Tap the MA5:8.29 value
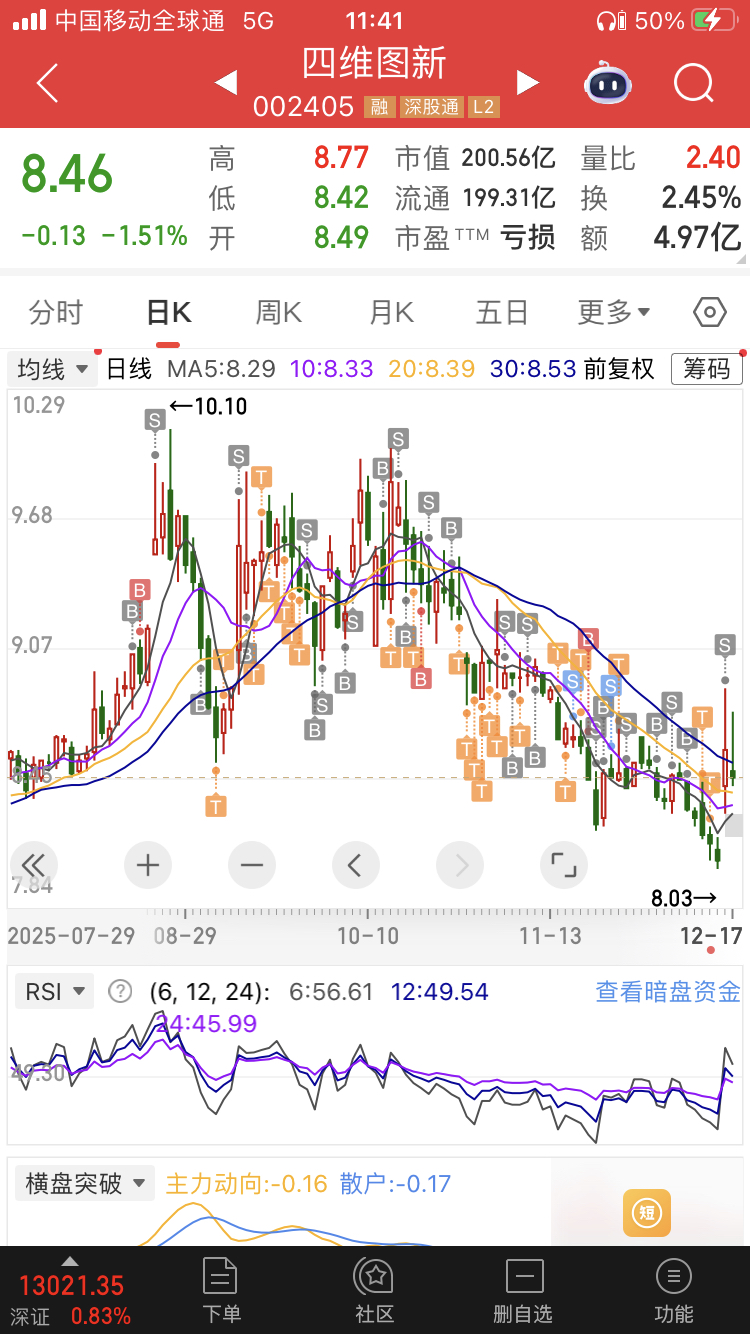Screen dimensions: 750x1334 coord(221,369)
